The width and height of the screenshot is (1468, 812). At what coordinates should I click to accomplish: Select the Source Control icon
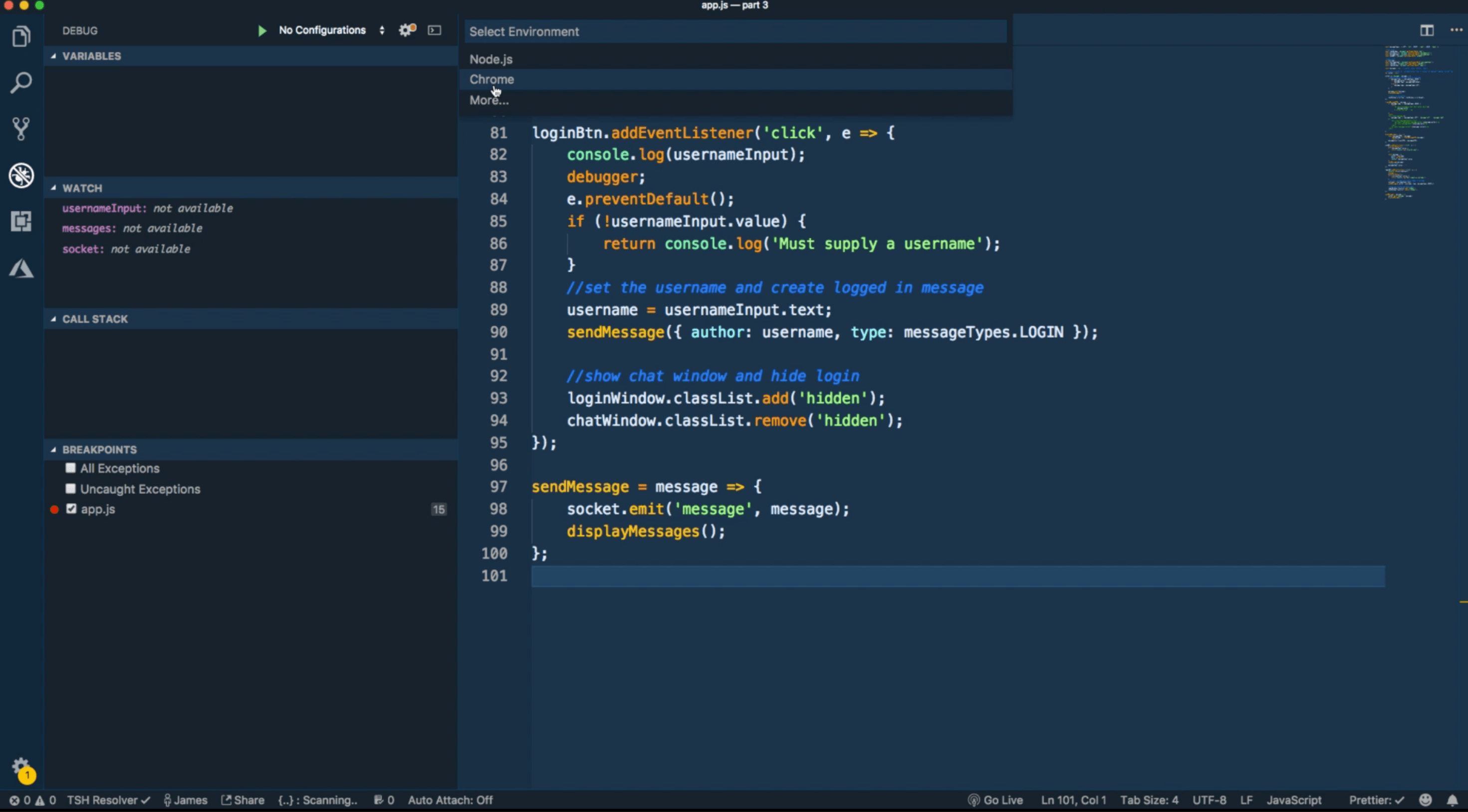(21, 128)
